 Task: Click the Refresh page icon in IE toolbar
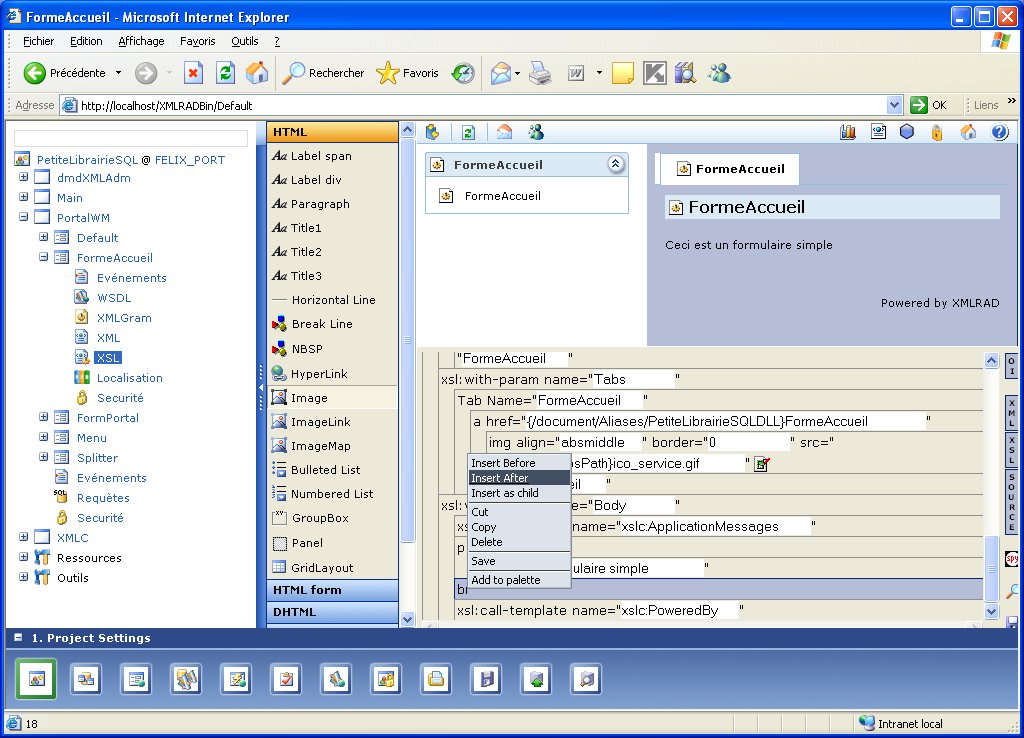pos(226,73)
